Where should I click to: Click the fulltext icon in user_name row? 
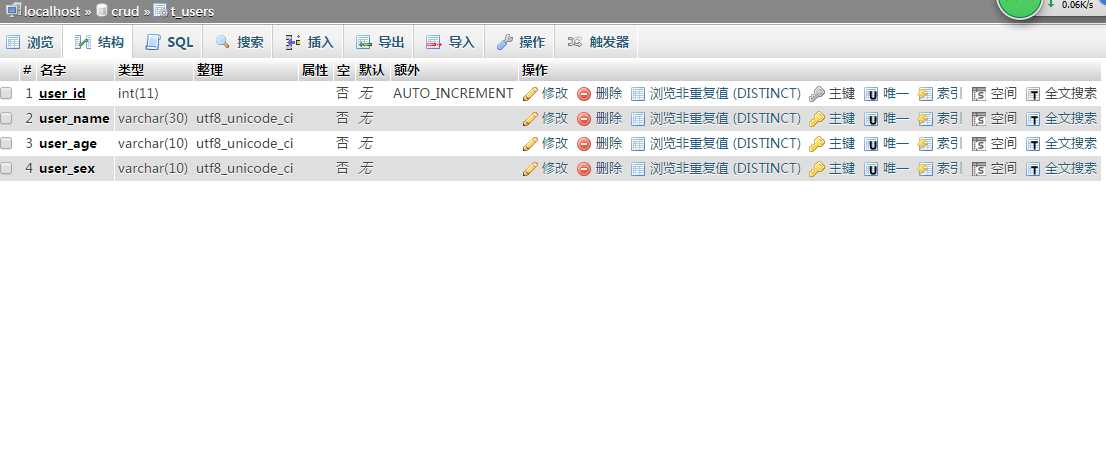pos(1033,119)
